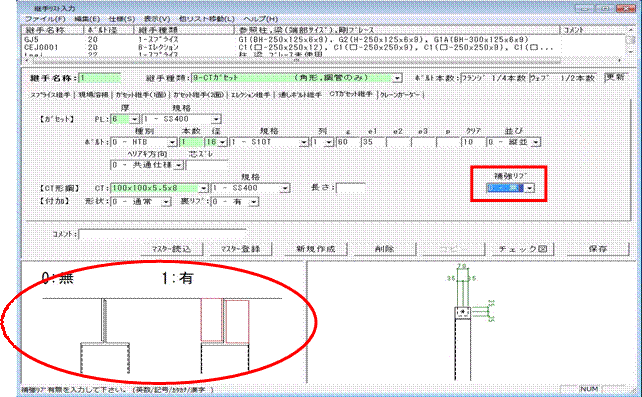Click the マスター読込 button
Screen dimensions: 642x397
(x=172, y=249)
